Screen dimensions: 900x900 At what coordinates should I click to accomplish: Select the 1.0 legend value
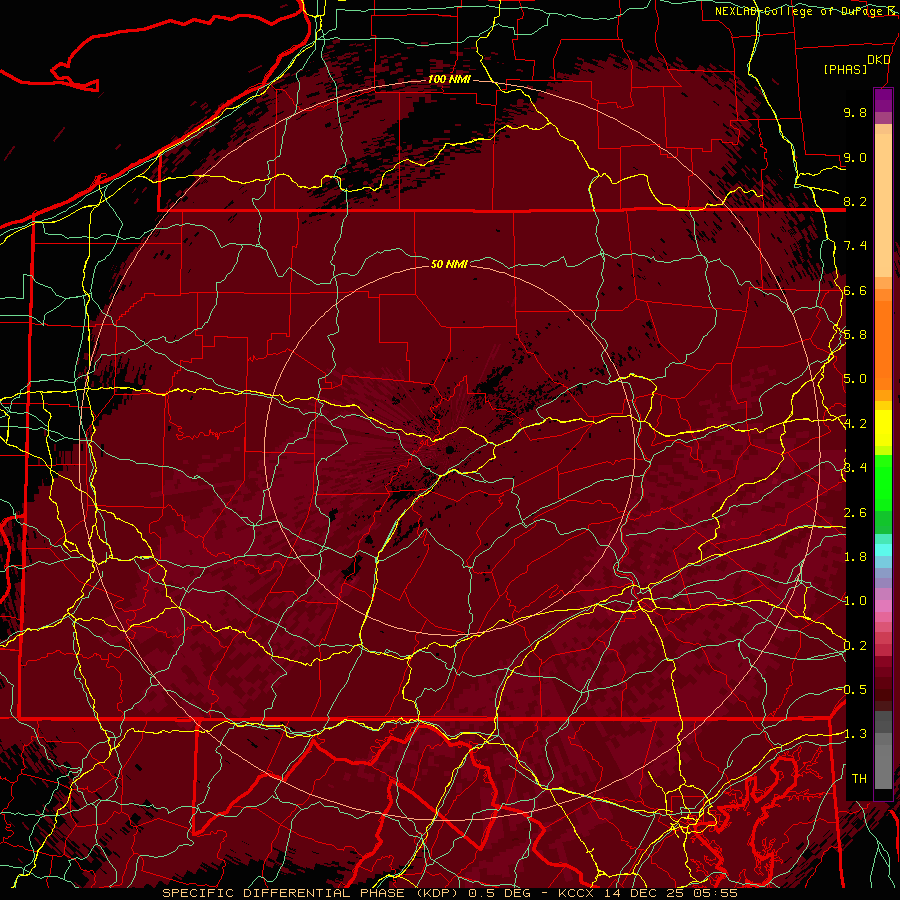coord(855,601)
